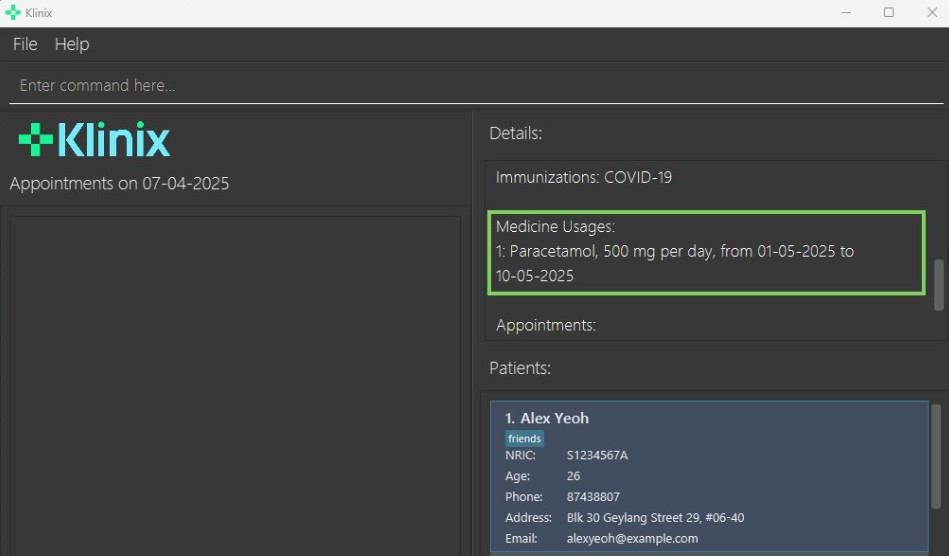Image resolution: width=949 pixels, height=556 pixels.
Task: Click the 'Appointments on 07-04-2025' heading
Action: [x=119, y=184]
